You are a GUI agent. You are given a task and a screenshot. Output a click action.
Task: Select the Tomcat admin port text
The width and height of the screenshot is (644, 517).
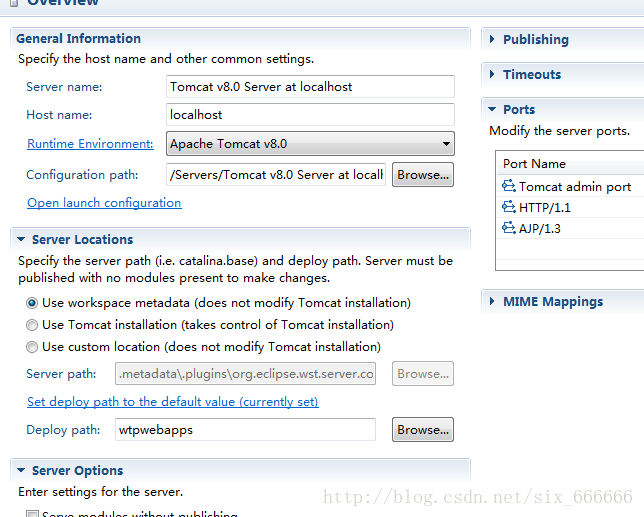[x=575, y=187]
